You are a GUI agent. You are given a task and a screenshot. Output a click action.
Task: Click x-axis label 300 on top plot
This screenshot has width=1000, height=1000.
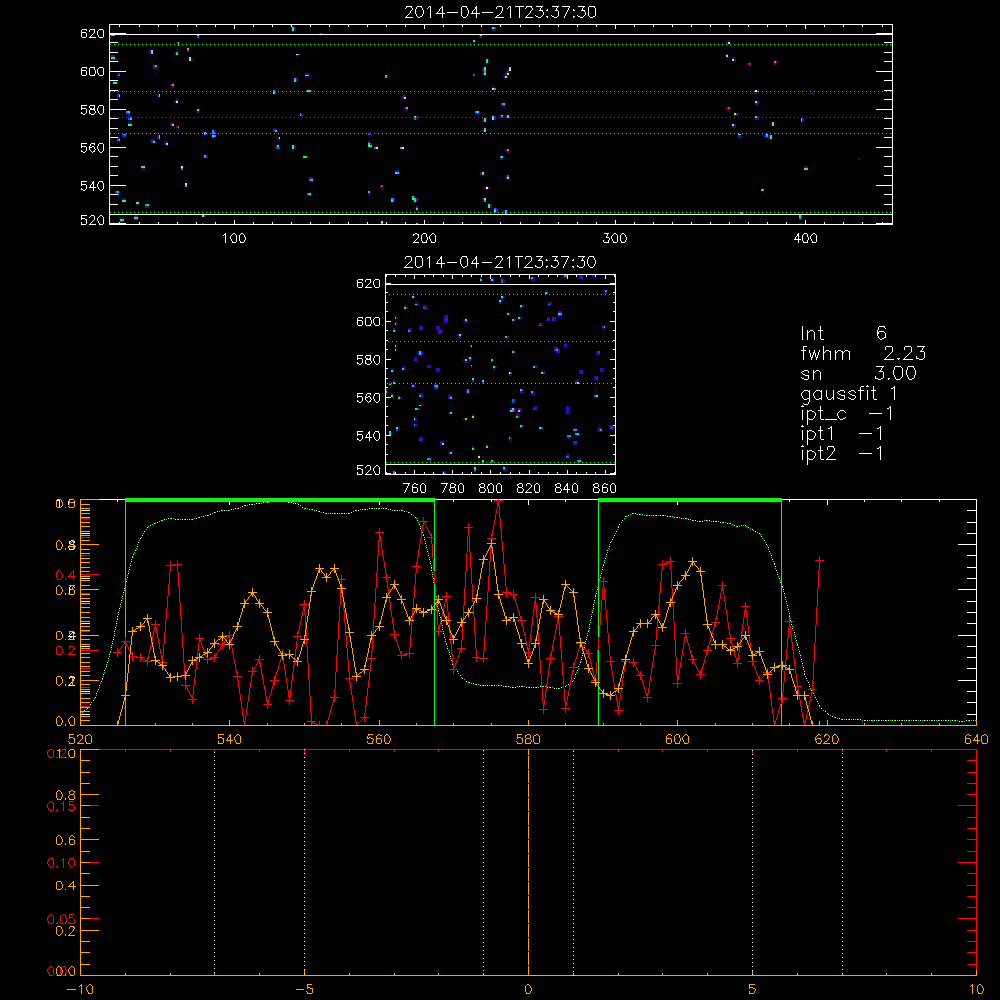click(x=615, y=239)
